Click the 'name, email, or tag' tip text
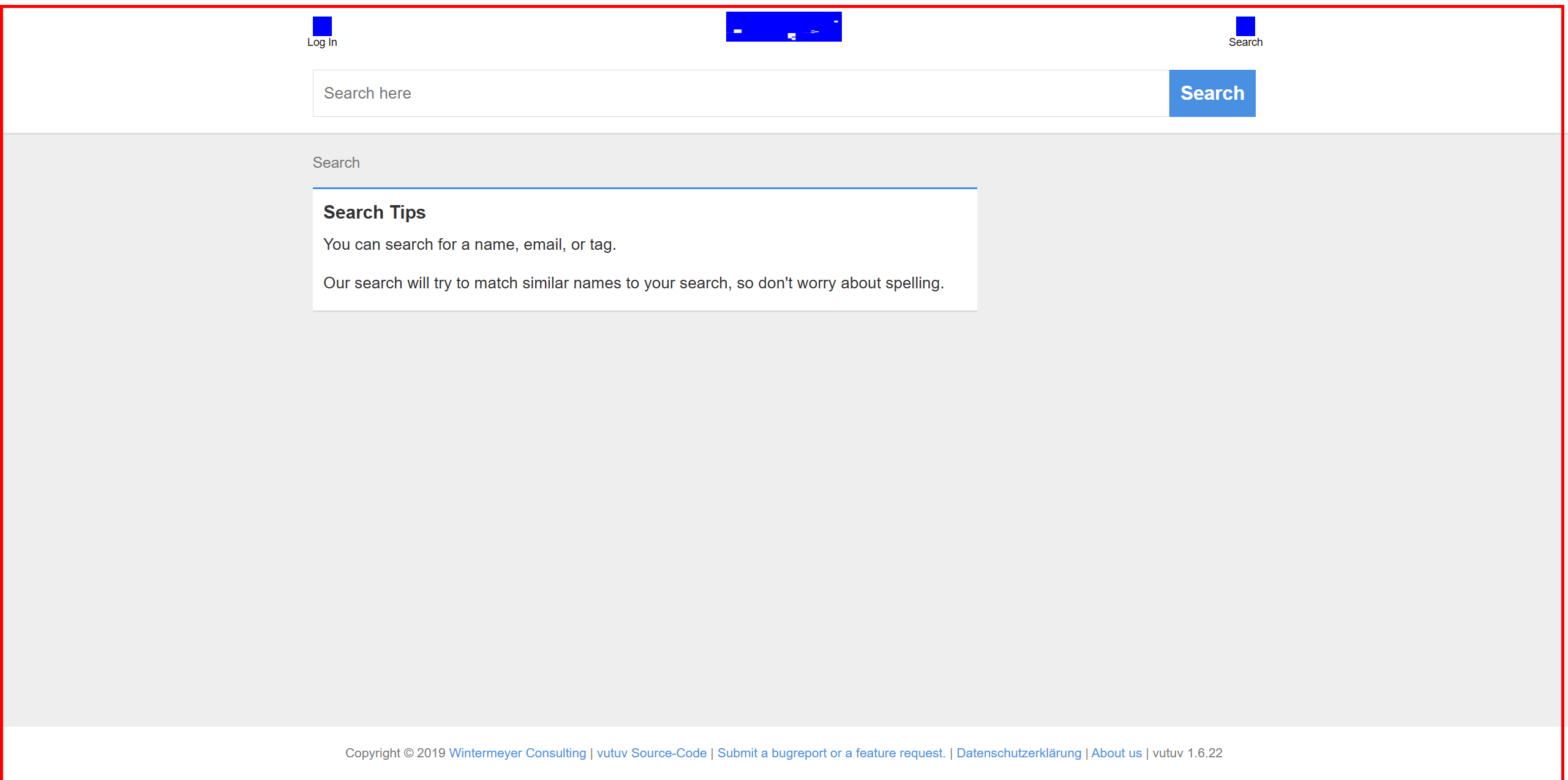1568x780 pixels. point(469,244)
